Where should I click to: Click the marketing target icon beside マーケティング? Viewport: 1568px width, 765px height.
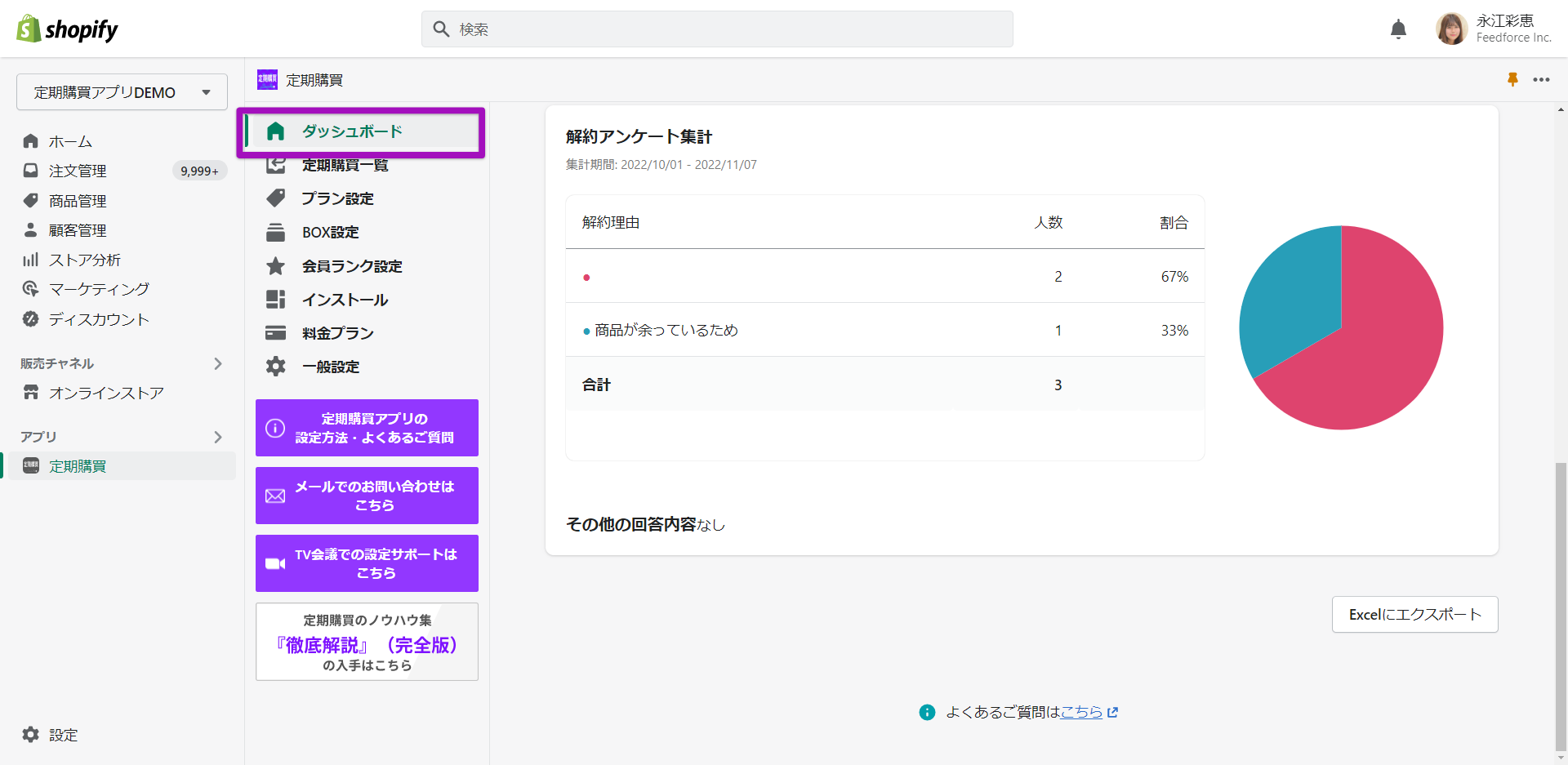[31, 289]
